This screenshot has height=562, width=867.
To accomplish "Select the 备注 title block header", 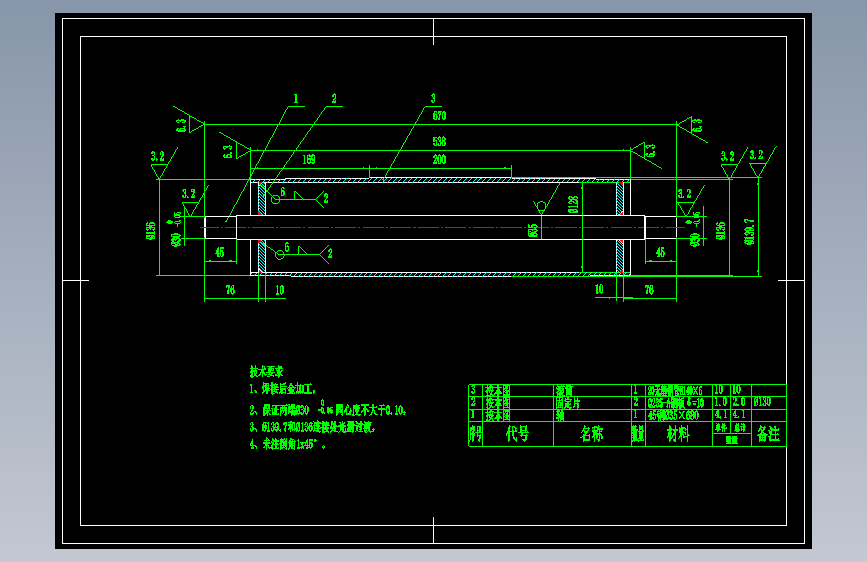I will pos(769,434).
